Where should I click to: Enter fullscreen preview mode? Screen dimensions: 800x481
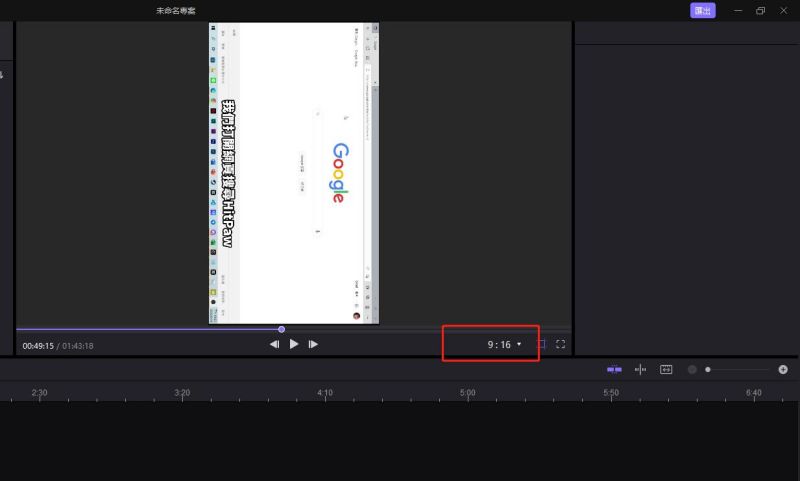point(560,344)
